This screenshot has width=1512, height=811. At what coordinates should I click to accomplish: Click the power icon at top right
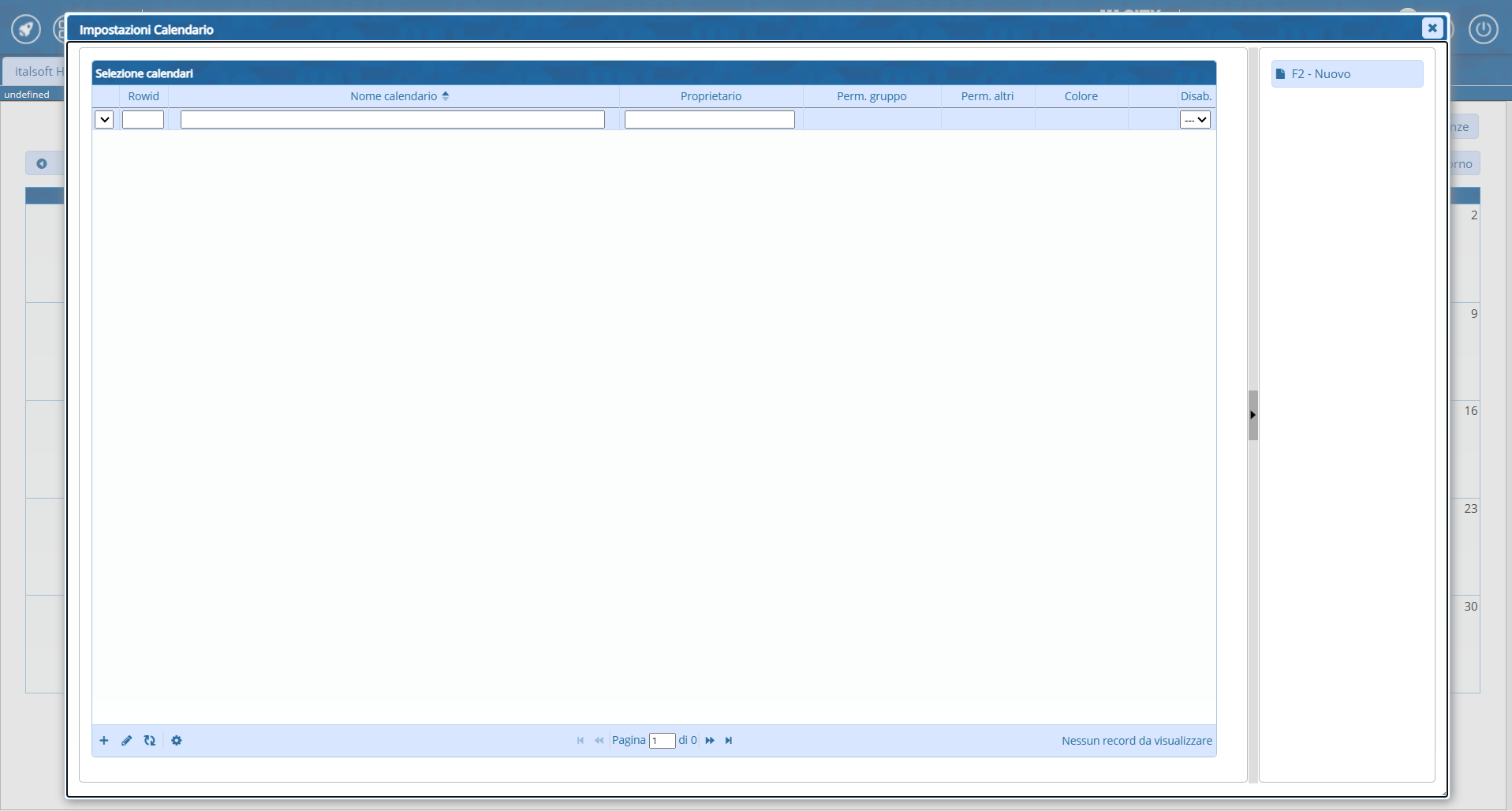pyautogui.click(x=1483, y=30)
